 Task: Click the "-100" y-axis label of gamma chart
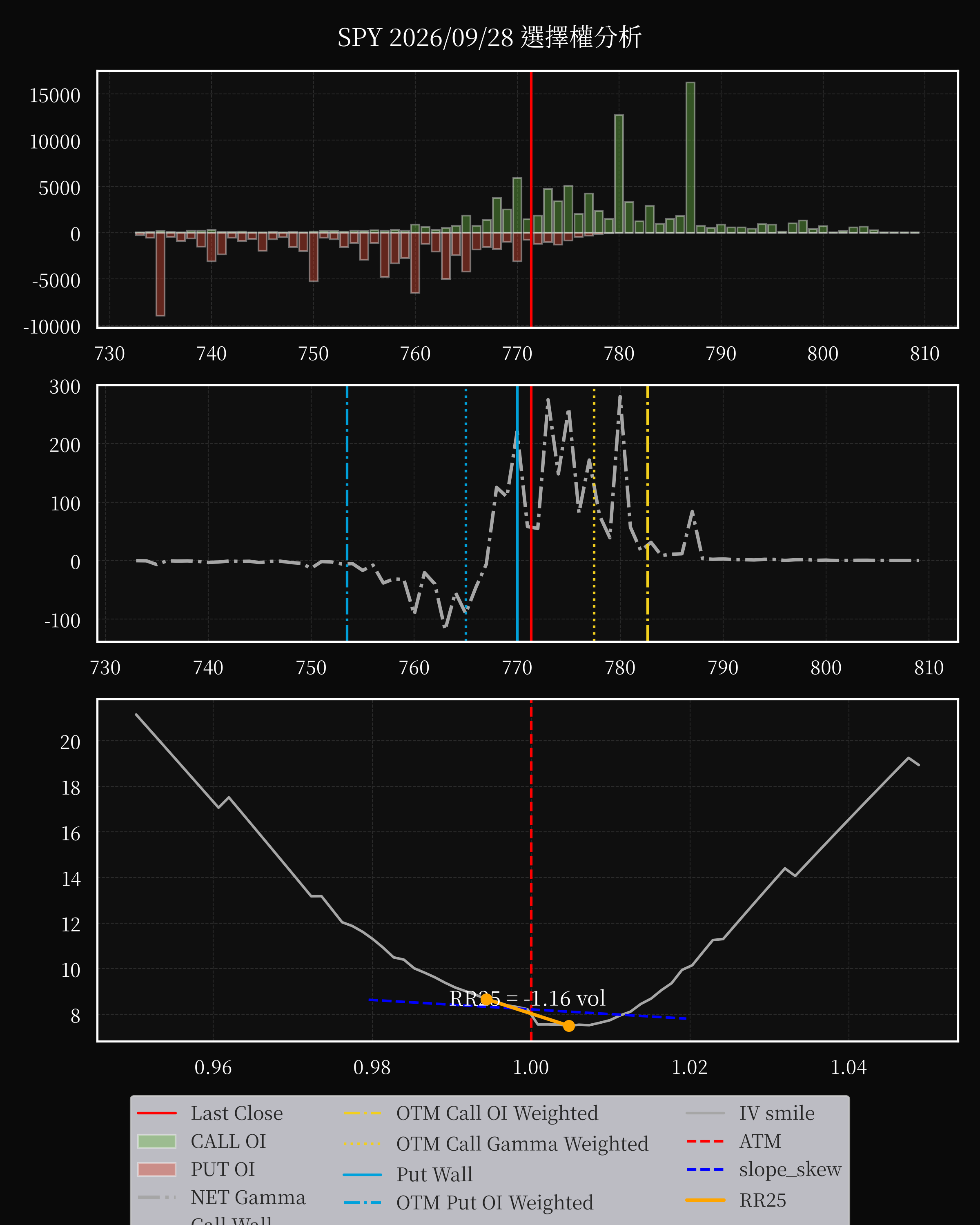click(x=62, y=620)
